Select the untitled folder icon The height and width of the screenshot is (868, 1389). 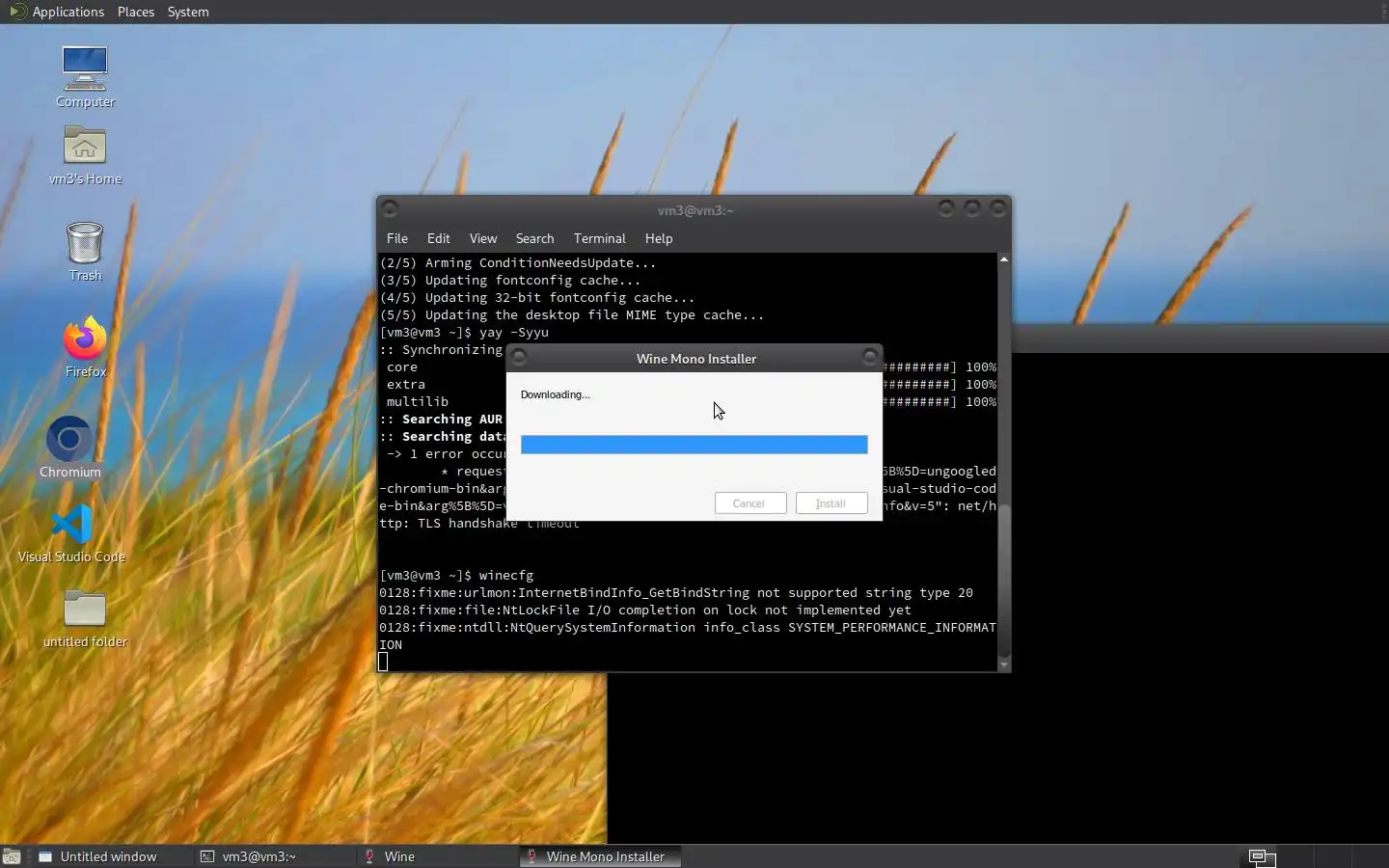tap(85, 618)
